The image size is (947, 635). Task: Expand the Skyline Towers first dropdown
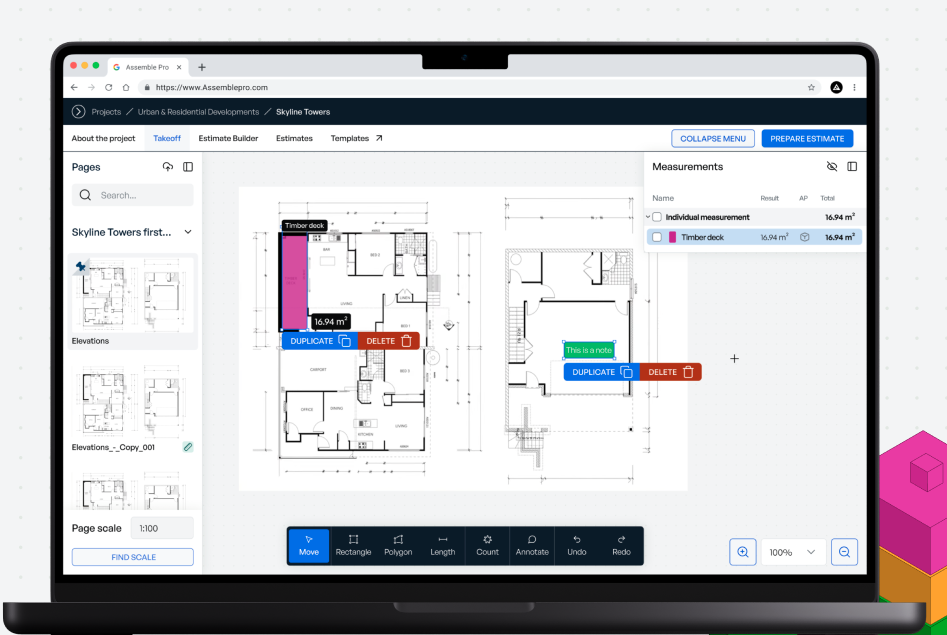[187, 232]
